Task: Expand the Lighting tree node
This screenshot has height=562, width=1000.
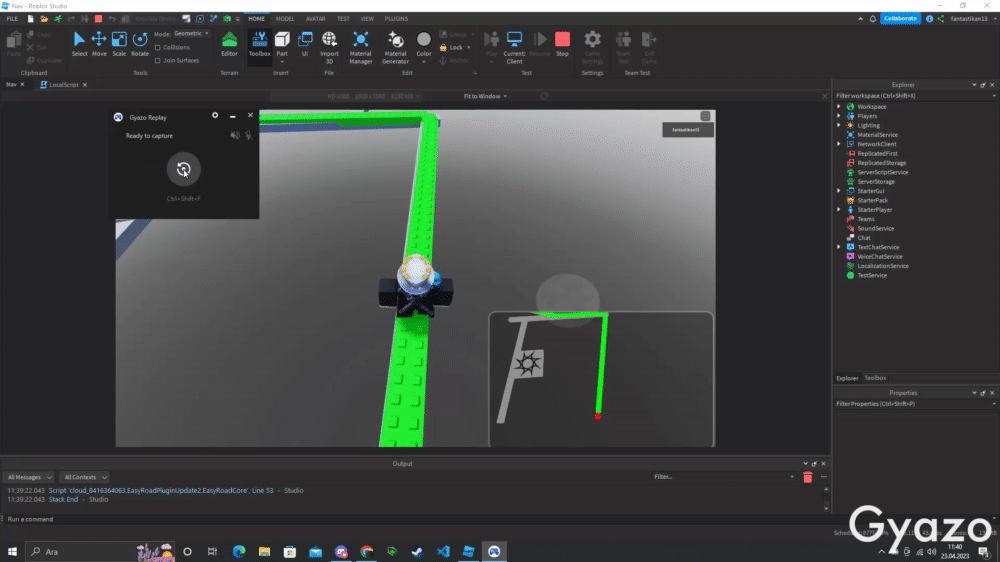Action: click(839, 125)
